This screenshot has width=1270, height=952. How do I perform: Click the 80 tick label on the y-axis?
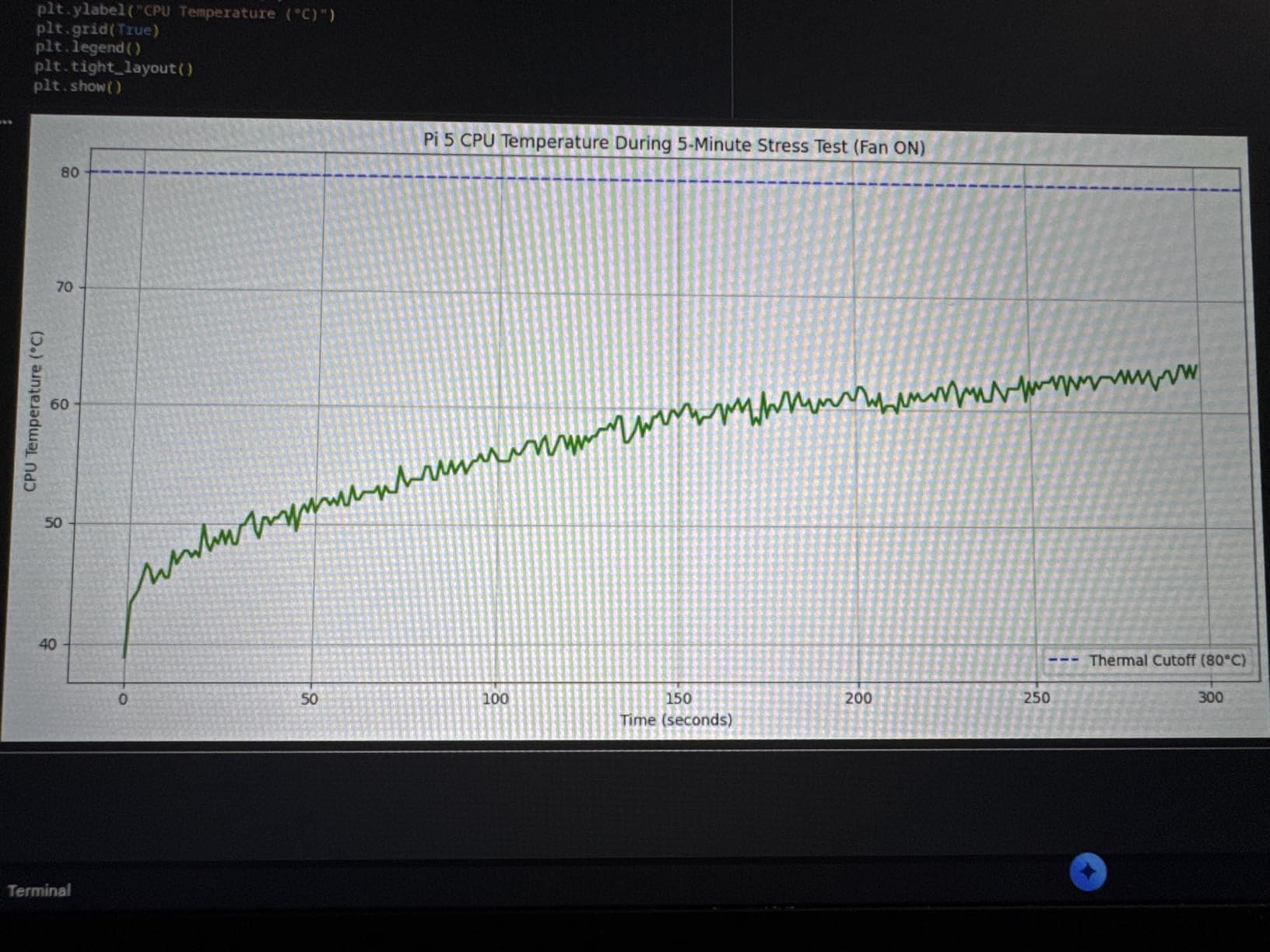pyautogui.click(x=69, y=171)
